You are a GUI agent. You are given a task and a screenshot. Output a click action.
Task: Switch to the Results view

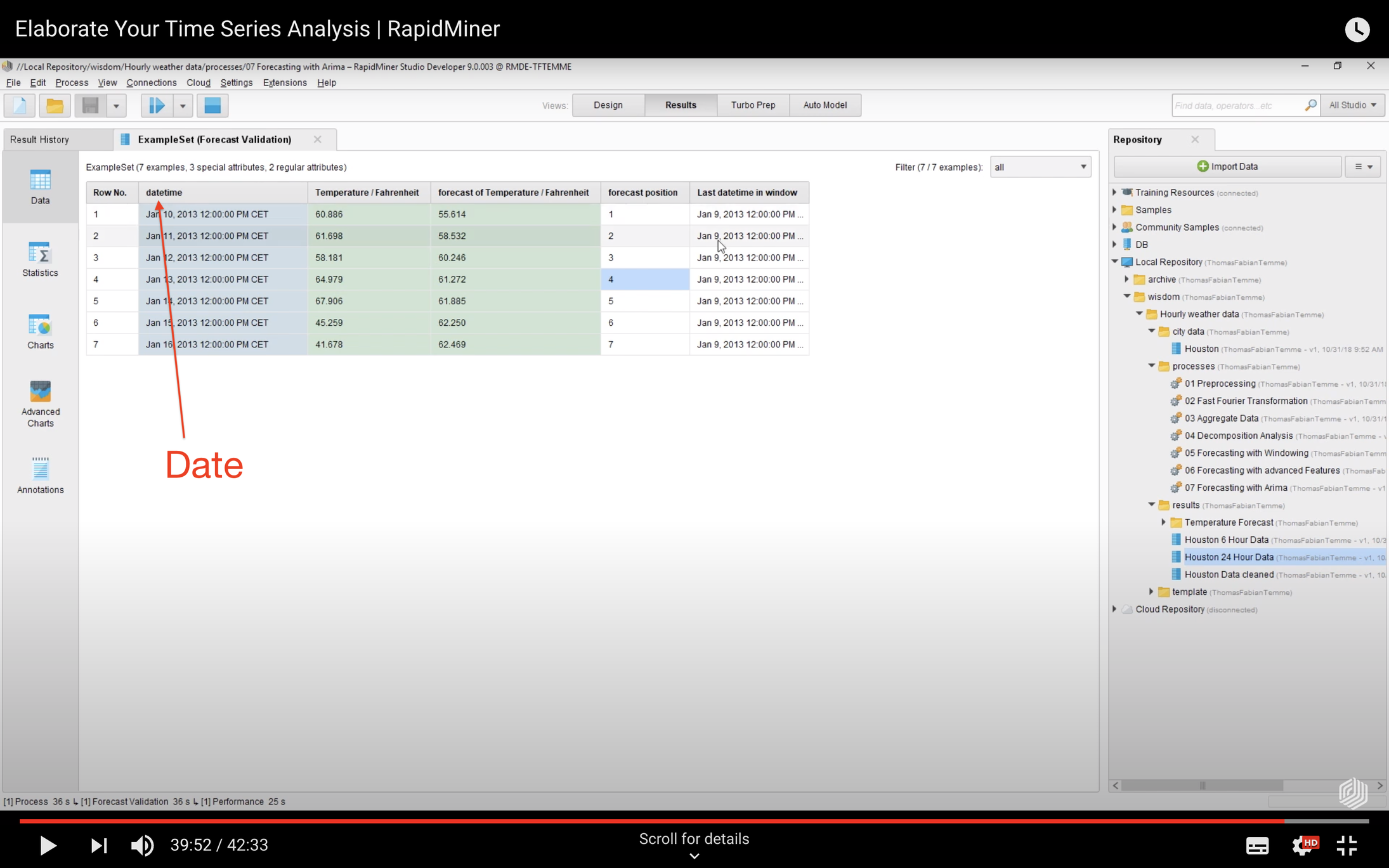681,105
